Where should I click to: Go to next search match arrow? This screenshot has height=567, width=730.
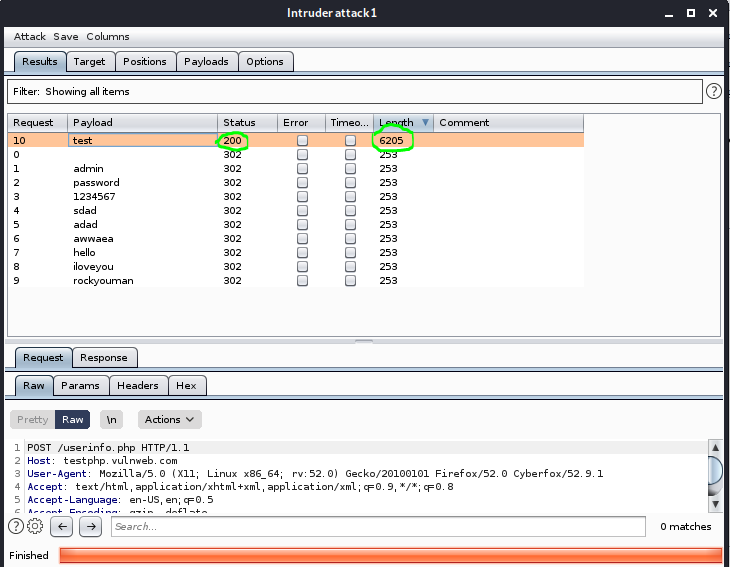(x=91, y=526)
